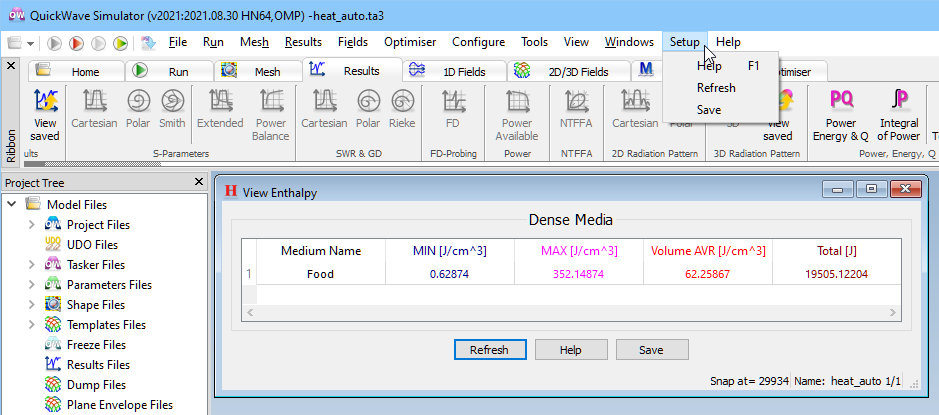The image size is (939, 415).
Task: Open the Help menu in menu bar
Action: tap(728, 42)
